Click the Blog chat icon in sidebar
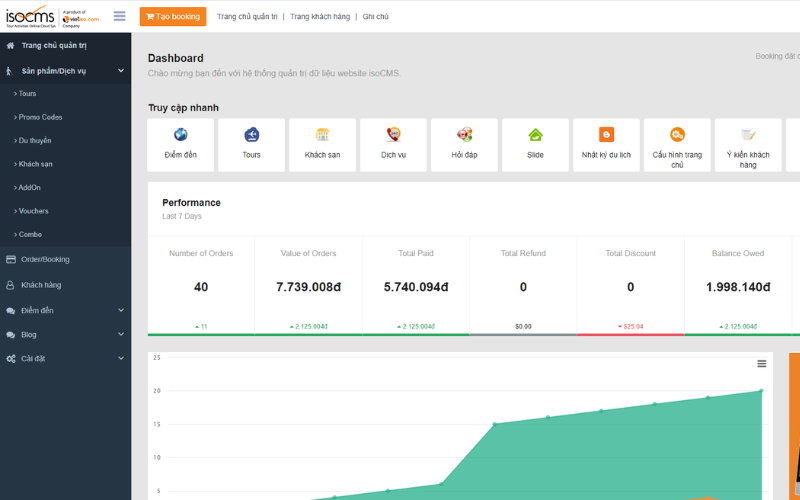Image resolution: width=800 pixels, height=500 pixels. [10, 335]
